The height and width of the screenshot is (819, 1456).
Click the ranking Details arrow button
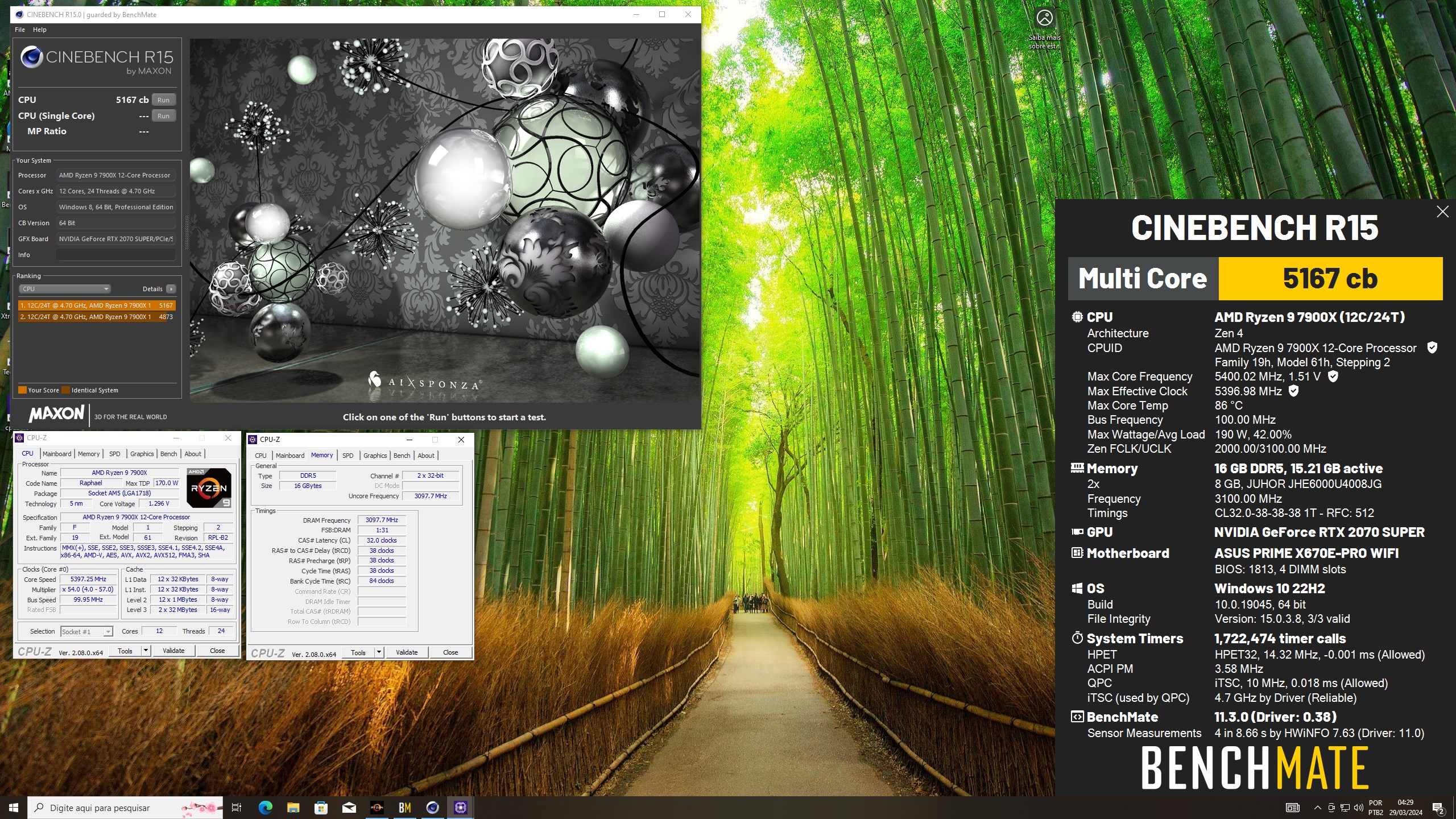[171, 289]
